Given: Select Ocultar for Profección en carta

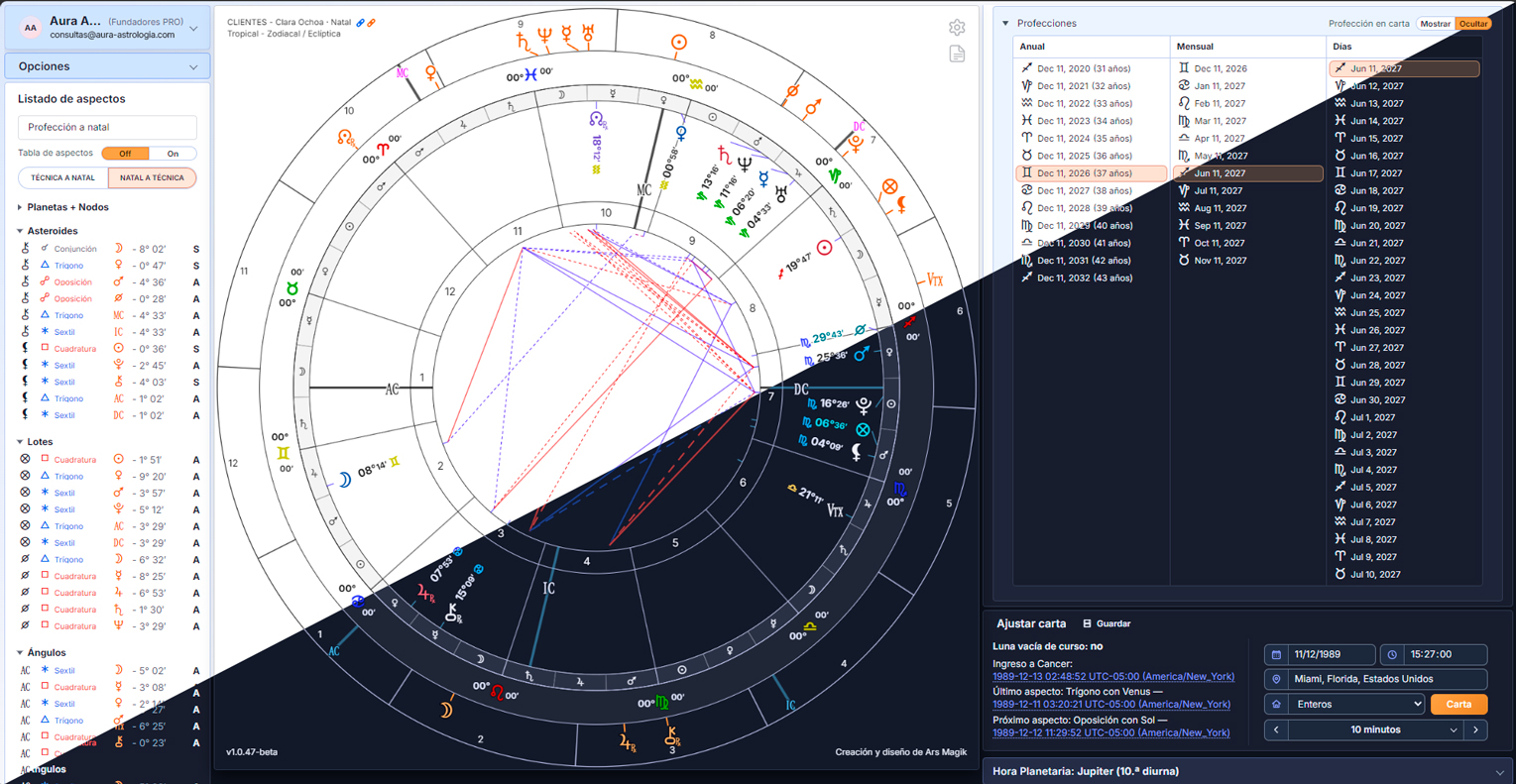Looking at the screenshot, I should click(1473, 24).
